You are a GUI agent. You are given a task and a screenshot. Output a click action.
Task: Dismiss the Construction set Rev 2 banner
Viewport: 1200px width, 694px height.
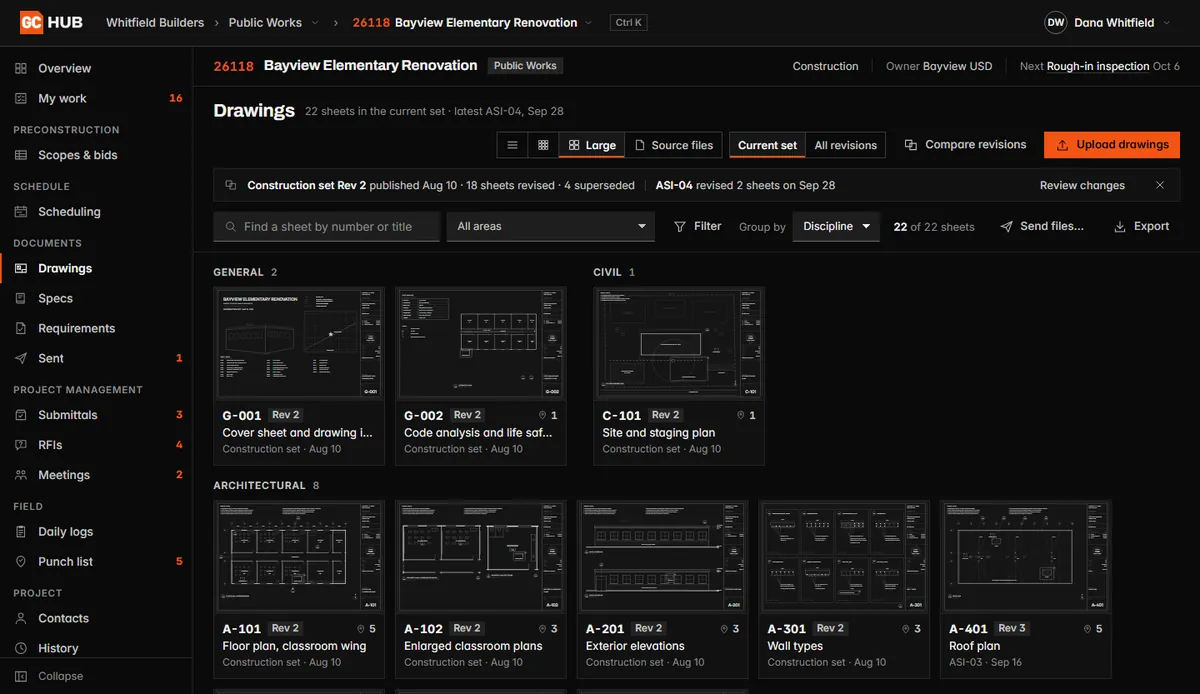1160,185
